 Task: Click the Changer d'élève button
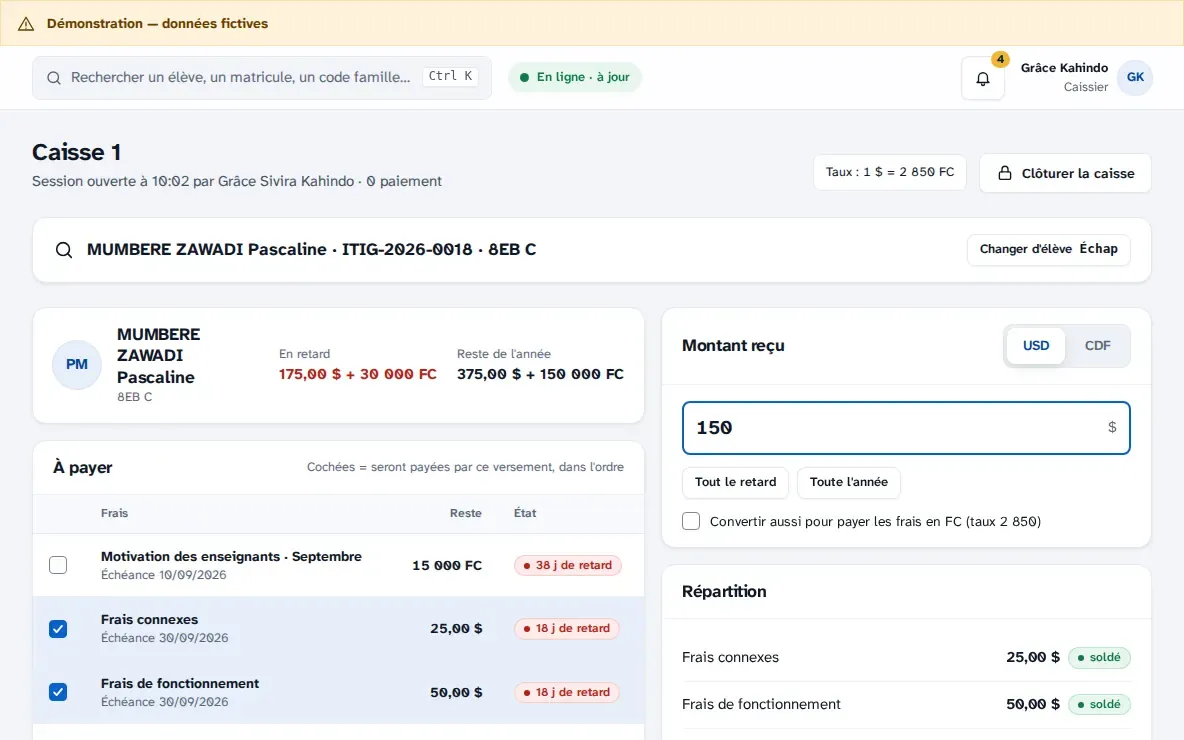(x=1048, y=249)
